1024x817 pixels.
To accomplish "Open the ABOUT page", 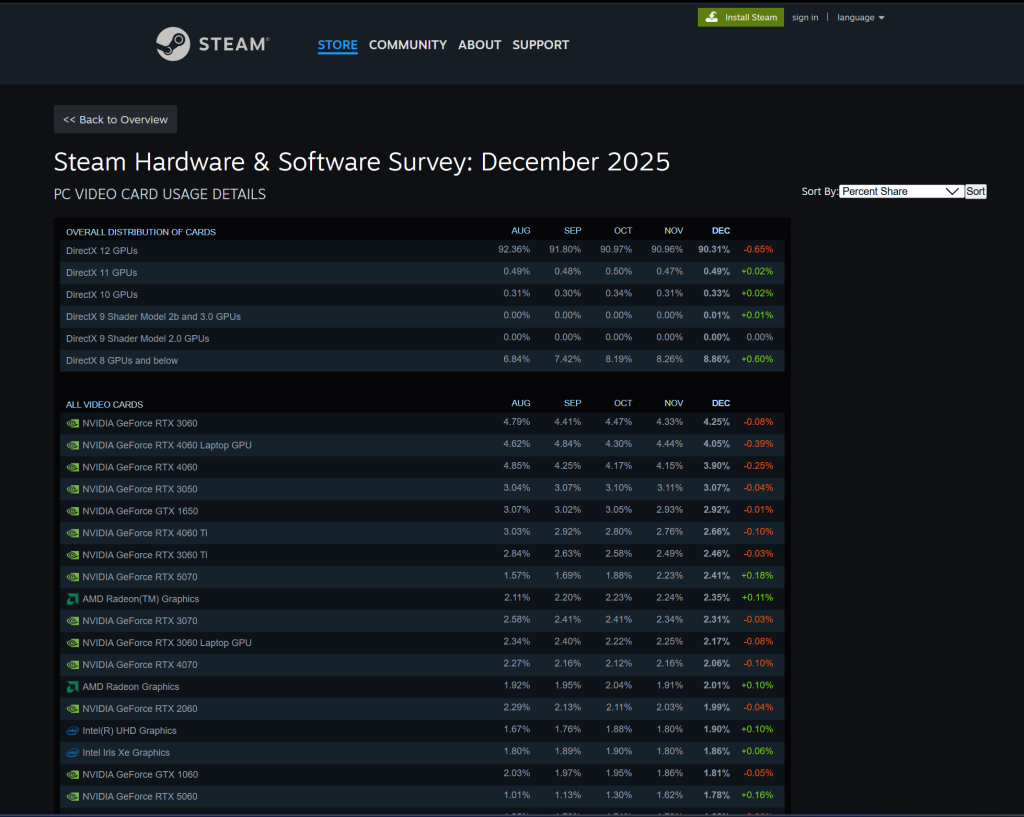I will pyautogui.click(x=479, y=45).
